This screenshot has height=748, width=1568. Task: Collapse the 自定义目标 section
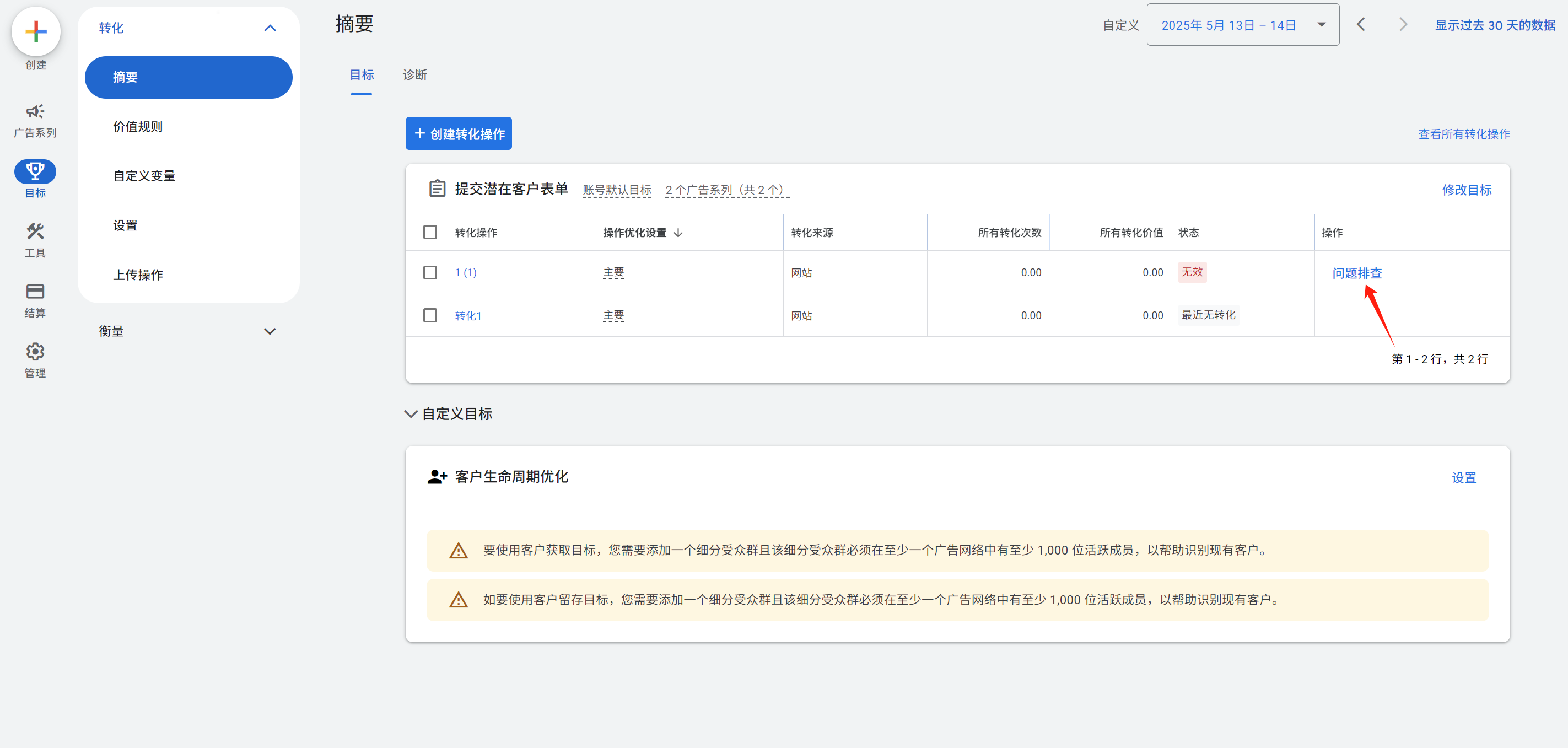click(411, 415)
